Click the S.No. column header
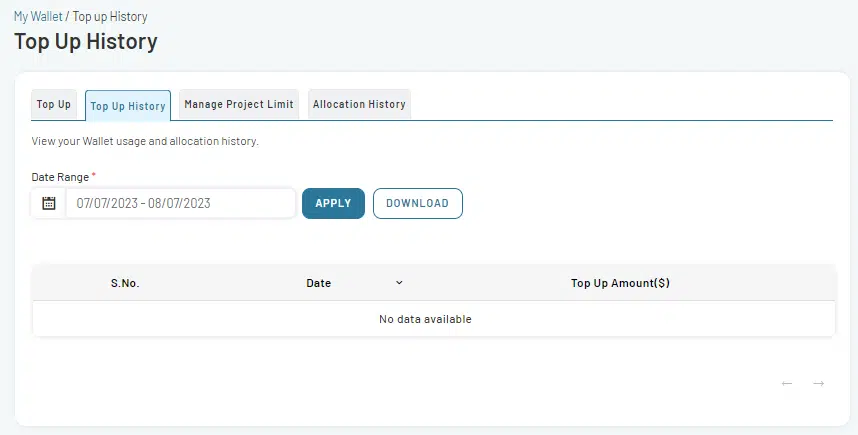Screen dimensions: 858x435 point(125,283)
